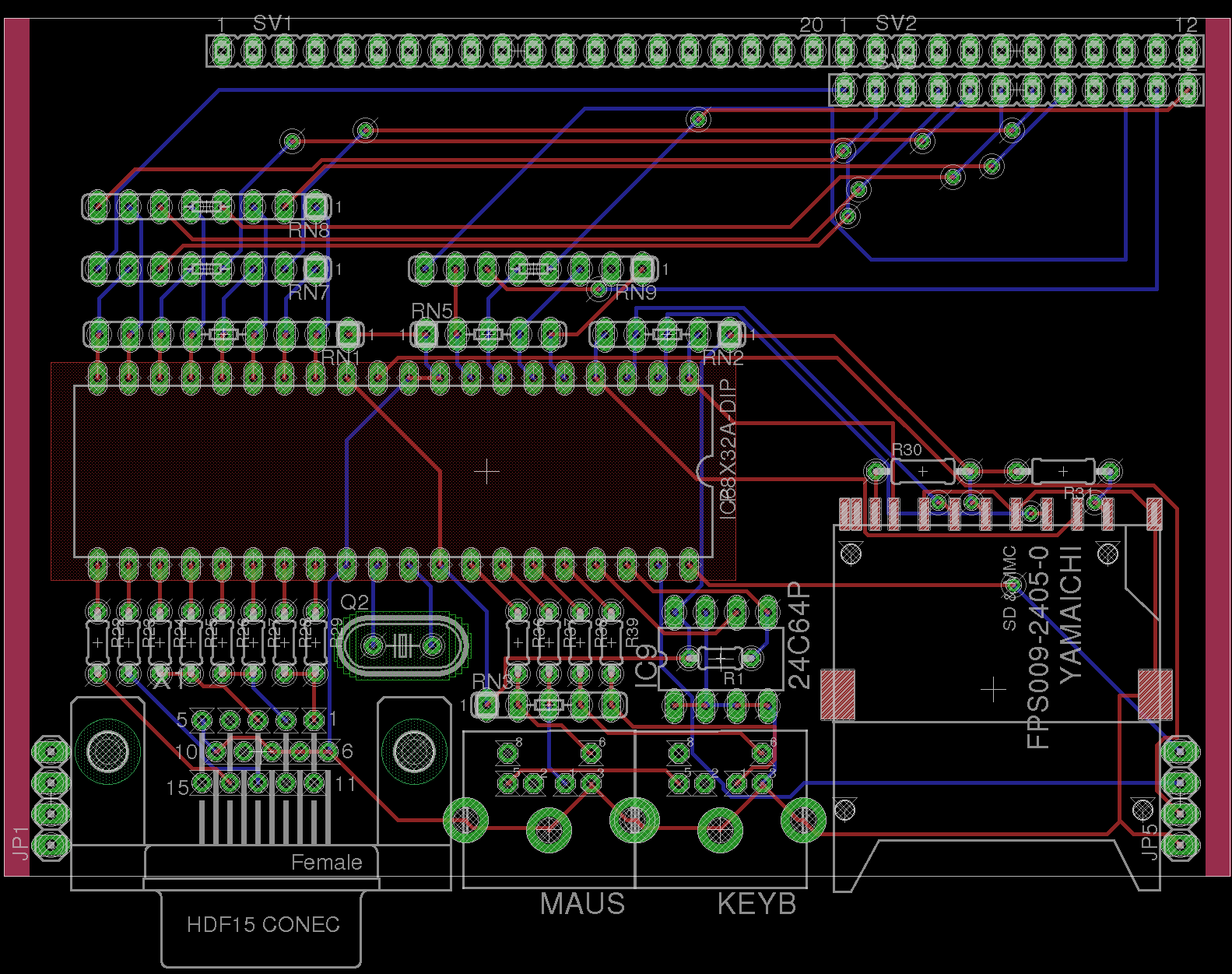Image resolution: width=1232 pixels, height=974 pixels.
Task: Select the R31 resistor body
Action: tap(1063, 471)
